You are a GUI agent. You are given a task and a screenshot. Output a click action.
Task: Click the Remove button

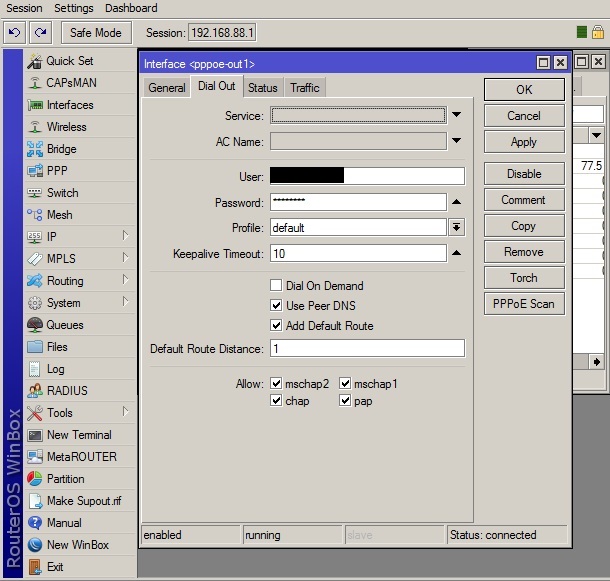click(524, 252)
